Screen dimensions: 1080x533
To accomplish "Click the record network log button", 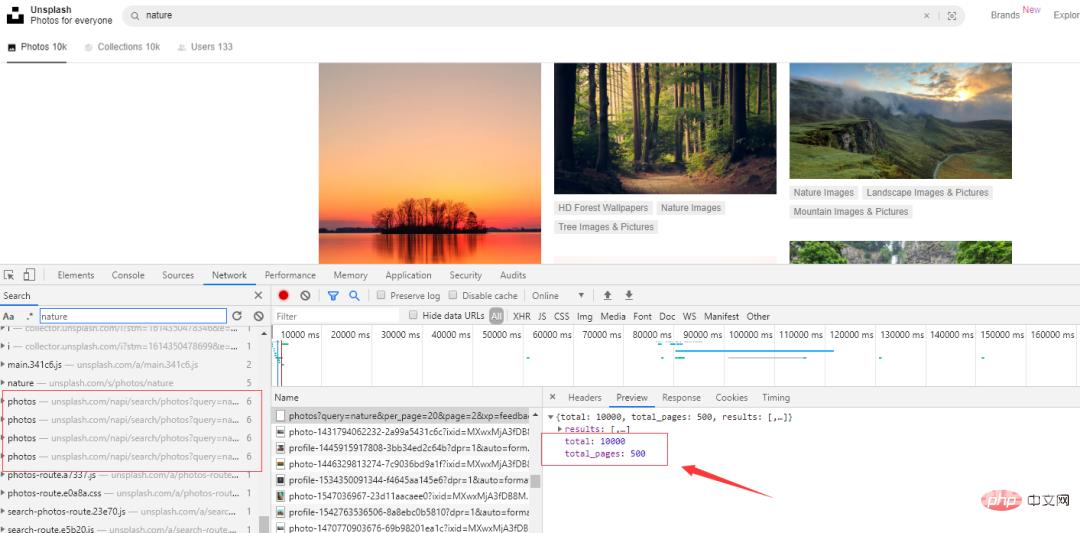I will click(284, 296).
